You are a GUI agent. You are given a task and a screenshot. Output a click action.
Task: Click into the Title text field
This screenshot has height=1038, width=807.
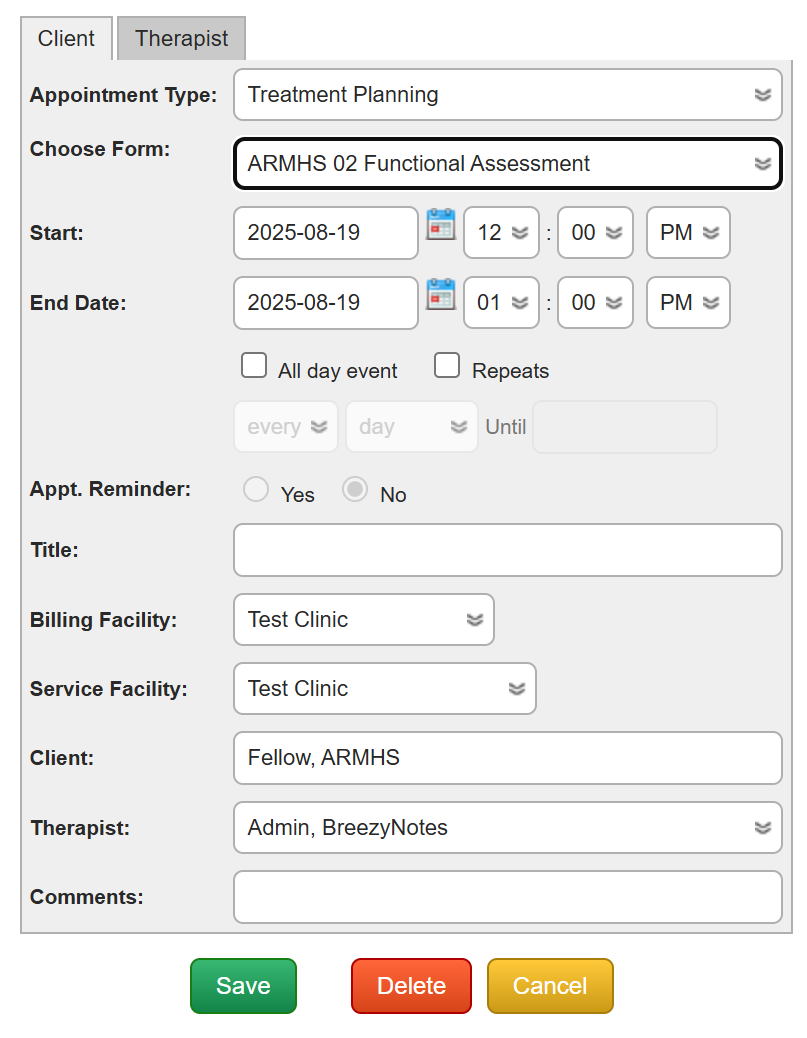tap(507, 550)
